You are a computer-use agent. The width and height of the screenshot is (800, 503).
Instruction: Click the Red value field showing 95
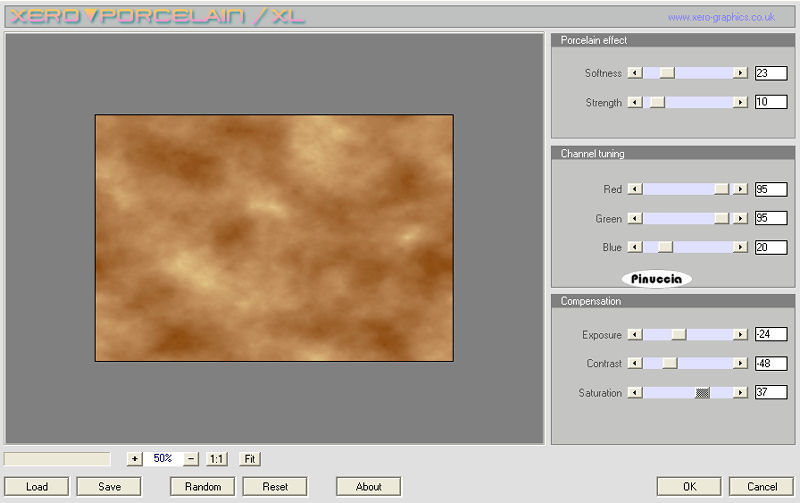(771, 189)
